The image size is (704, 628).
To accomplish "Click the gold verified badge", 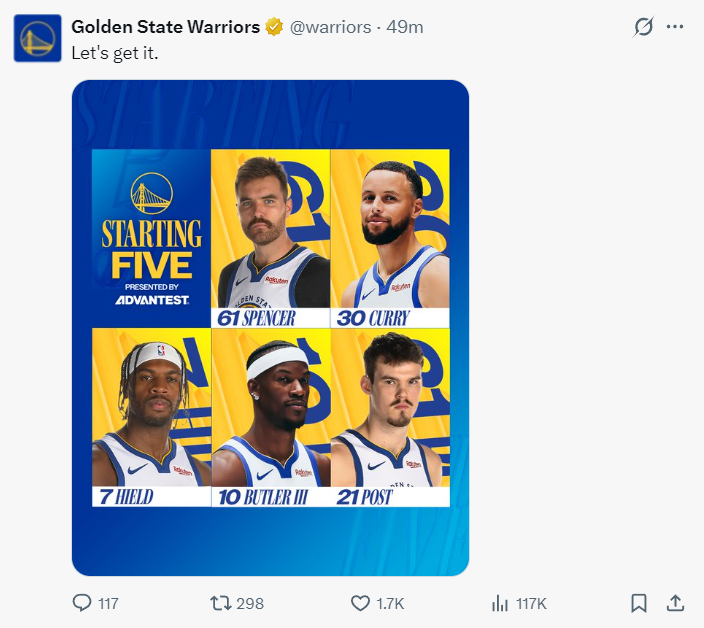I will (x=273, y=27).
